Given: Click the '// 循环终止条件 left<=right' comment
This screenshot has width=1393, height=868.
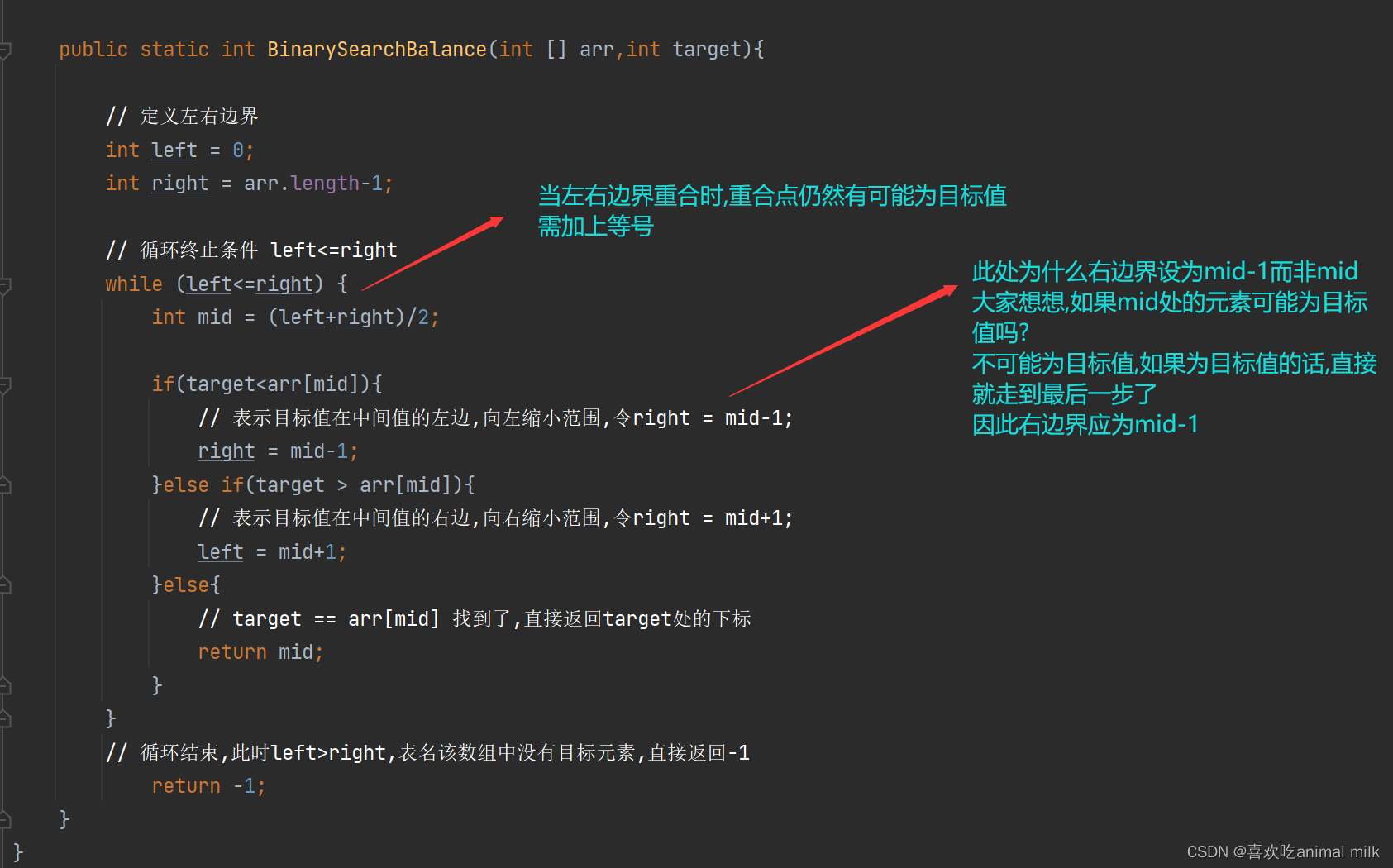Looking at the screenshot, I should [251, 250].
